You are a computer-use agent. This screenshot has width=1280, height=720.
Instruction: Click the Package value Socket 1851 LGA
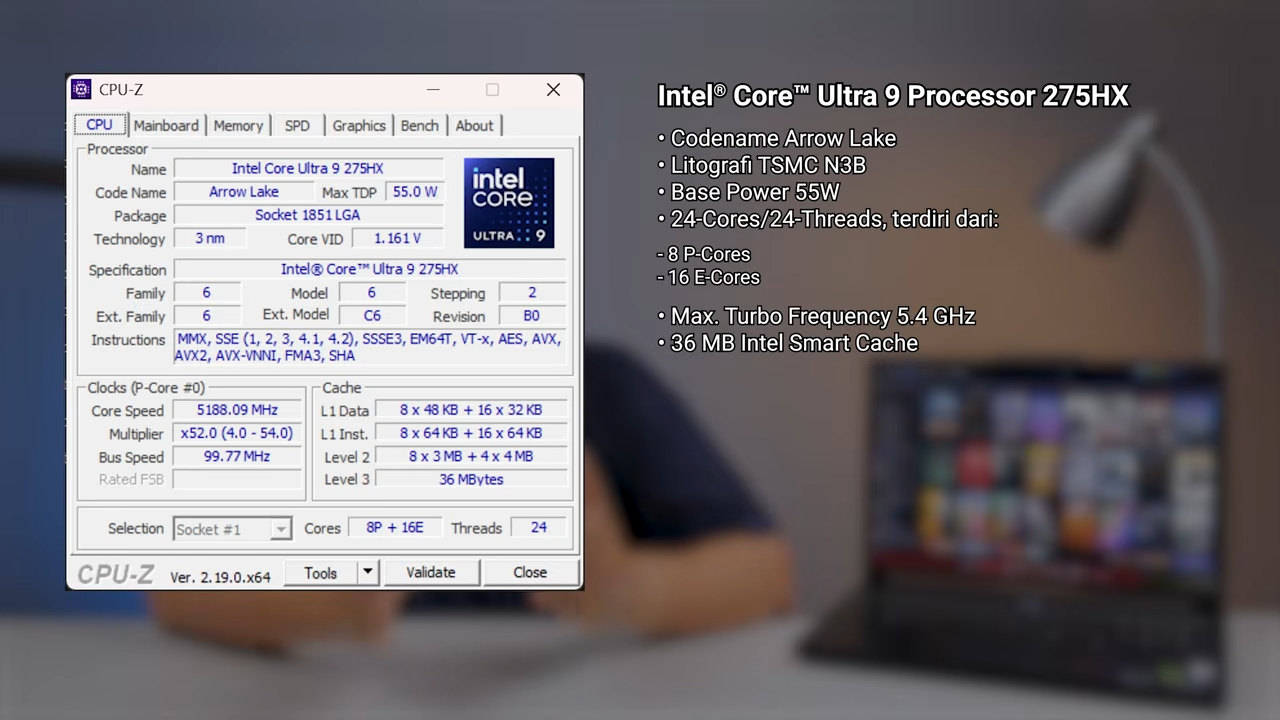click(308, 215)
